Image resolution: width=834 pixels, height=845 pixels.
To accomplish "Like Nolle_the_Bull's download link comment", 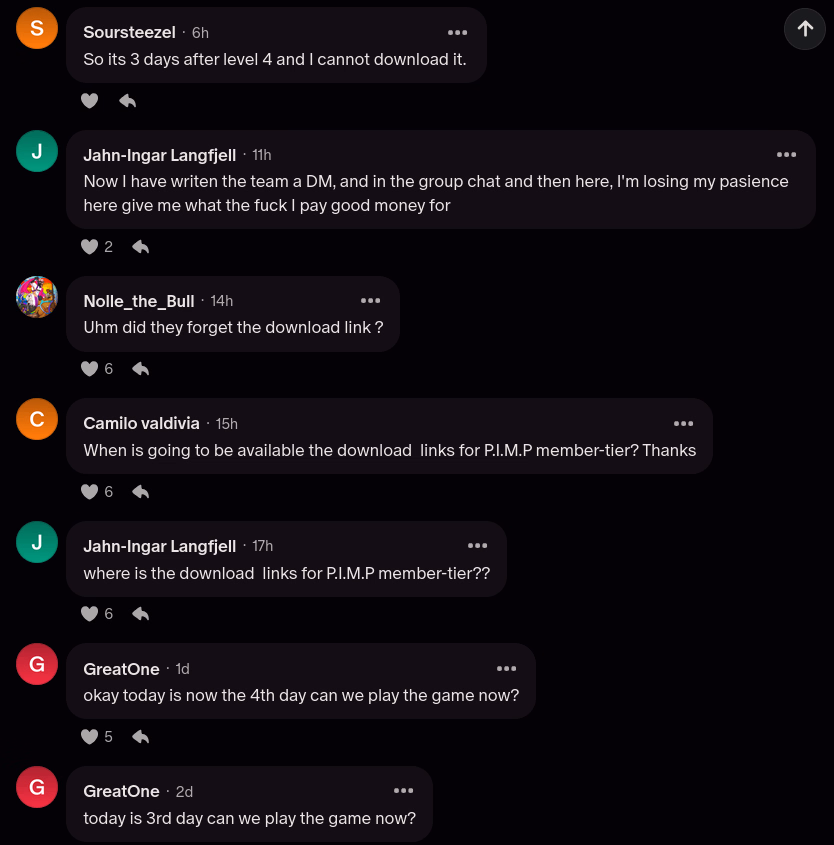I will 89,369.
